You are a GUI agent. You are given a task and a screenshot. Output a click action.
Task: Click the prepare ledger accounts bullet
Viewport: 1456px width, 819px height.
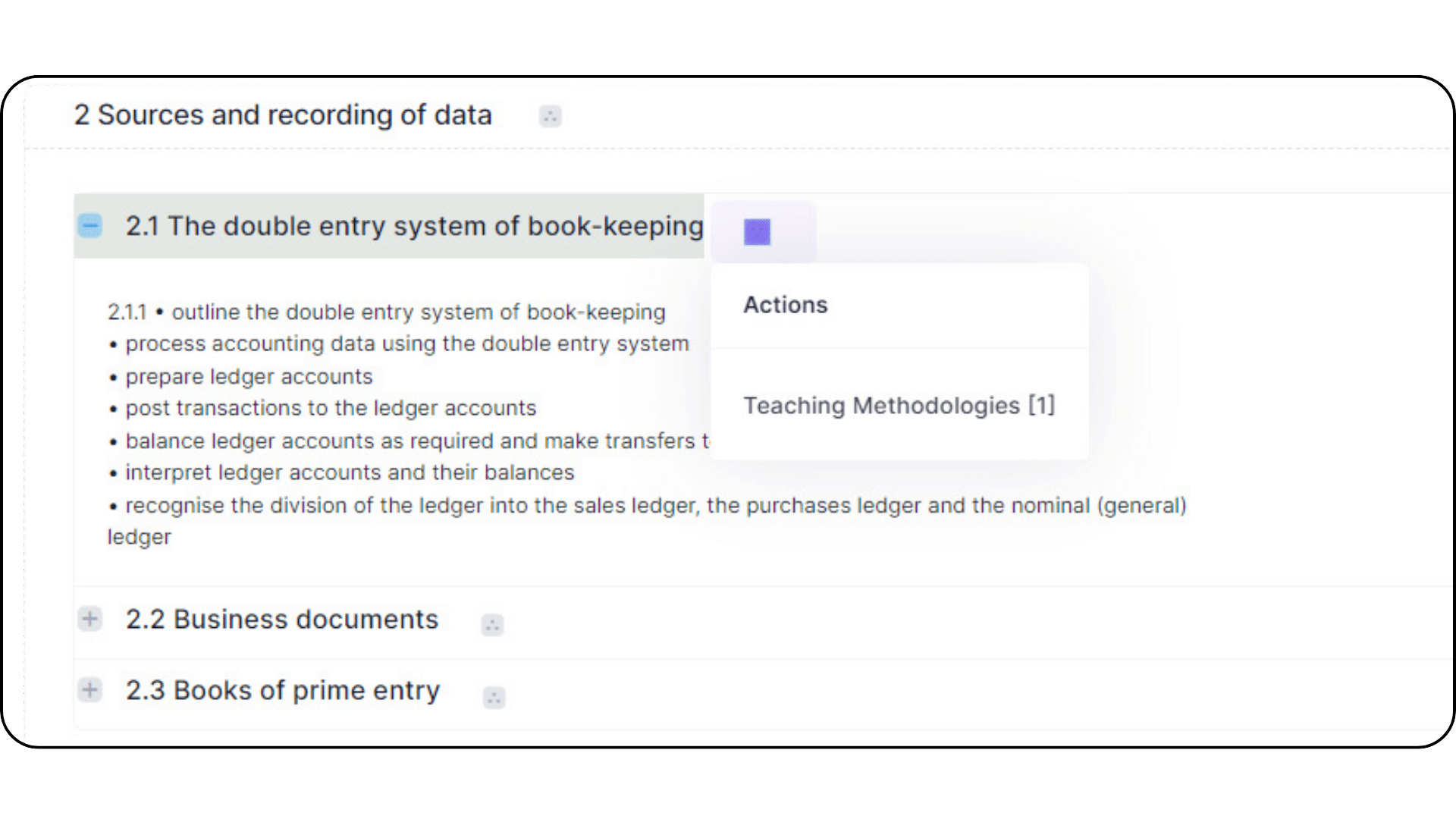coord(249,377)
